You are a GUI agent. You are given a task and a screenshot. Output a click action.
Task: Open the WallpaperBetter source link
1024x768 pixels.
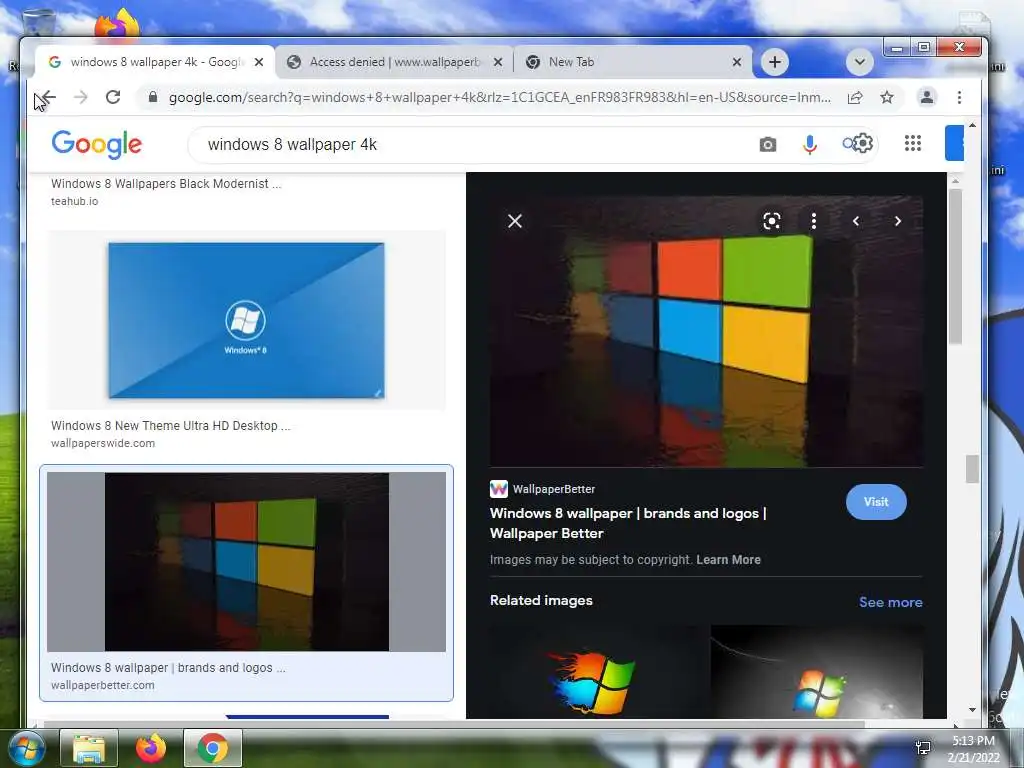pos(543,488)
